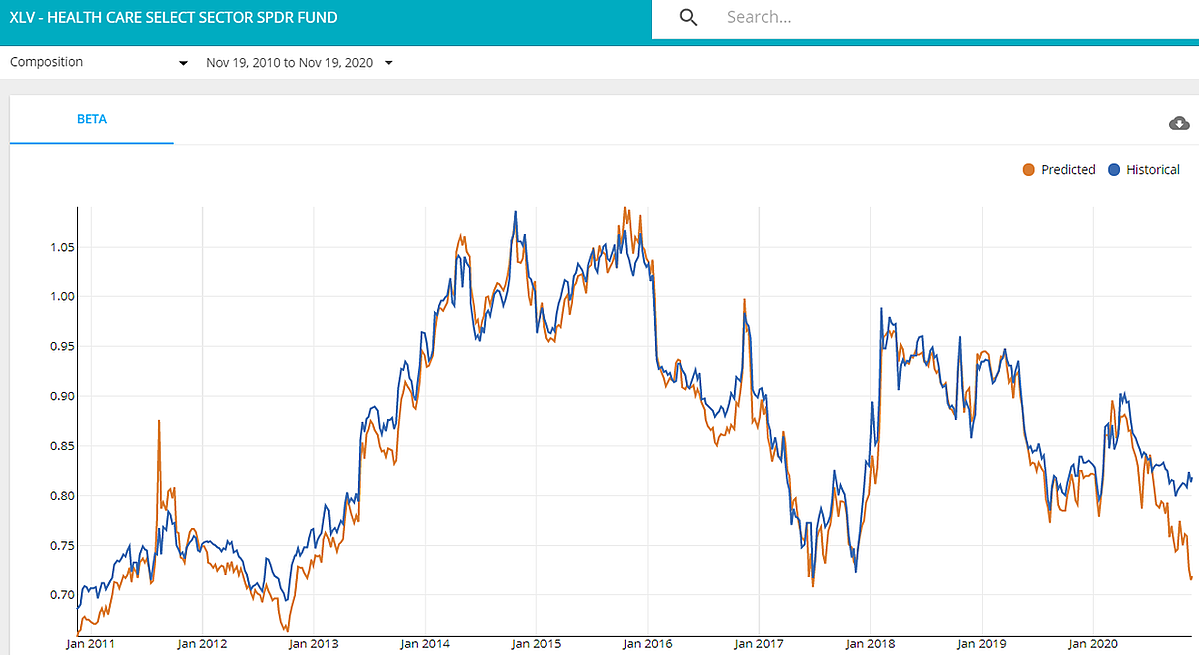The image size is (1199, 655).
Task: Click the predicted beta spike peak in 2011
Action: point(159,422)
